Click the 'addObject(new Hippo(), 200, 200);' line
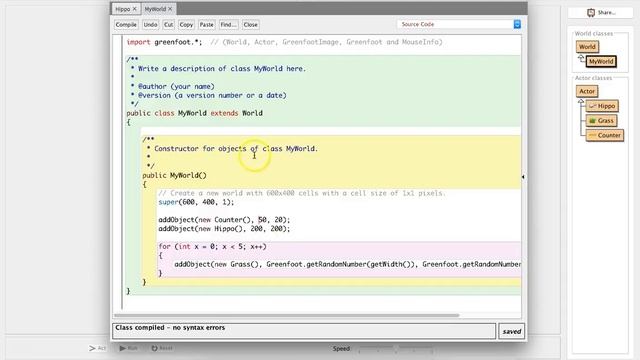The image size is (640, 360). pos(224,229)
